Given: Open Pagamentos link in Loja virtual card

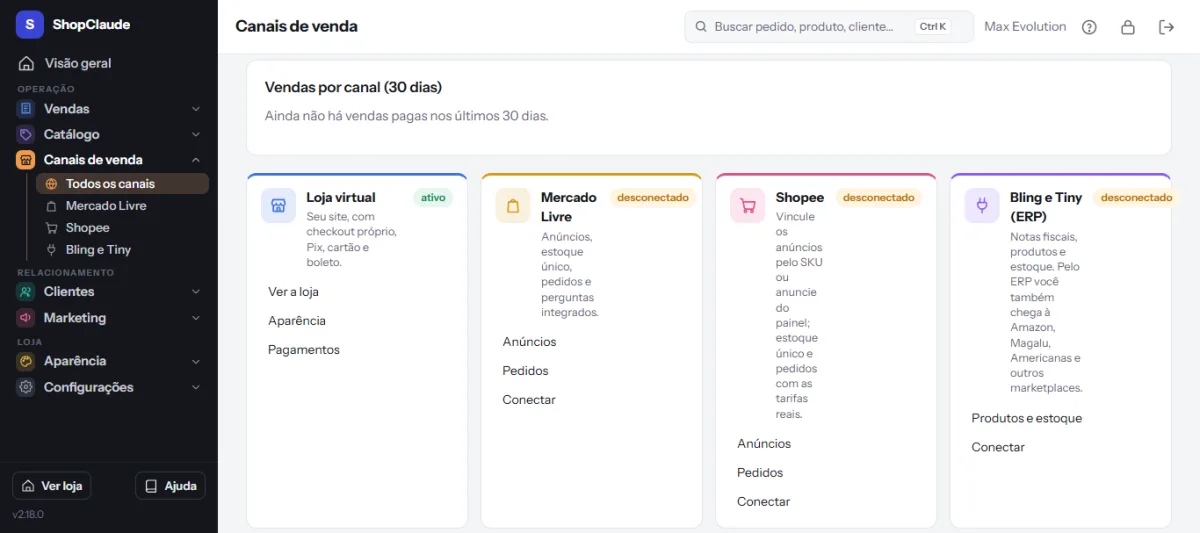Looking at the screenshot, I should [x=304, y=350].
